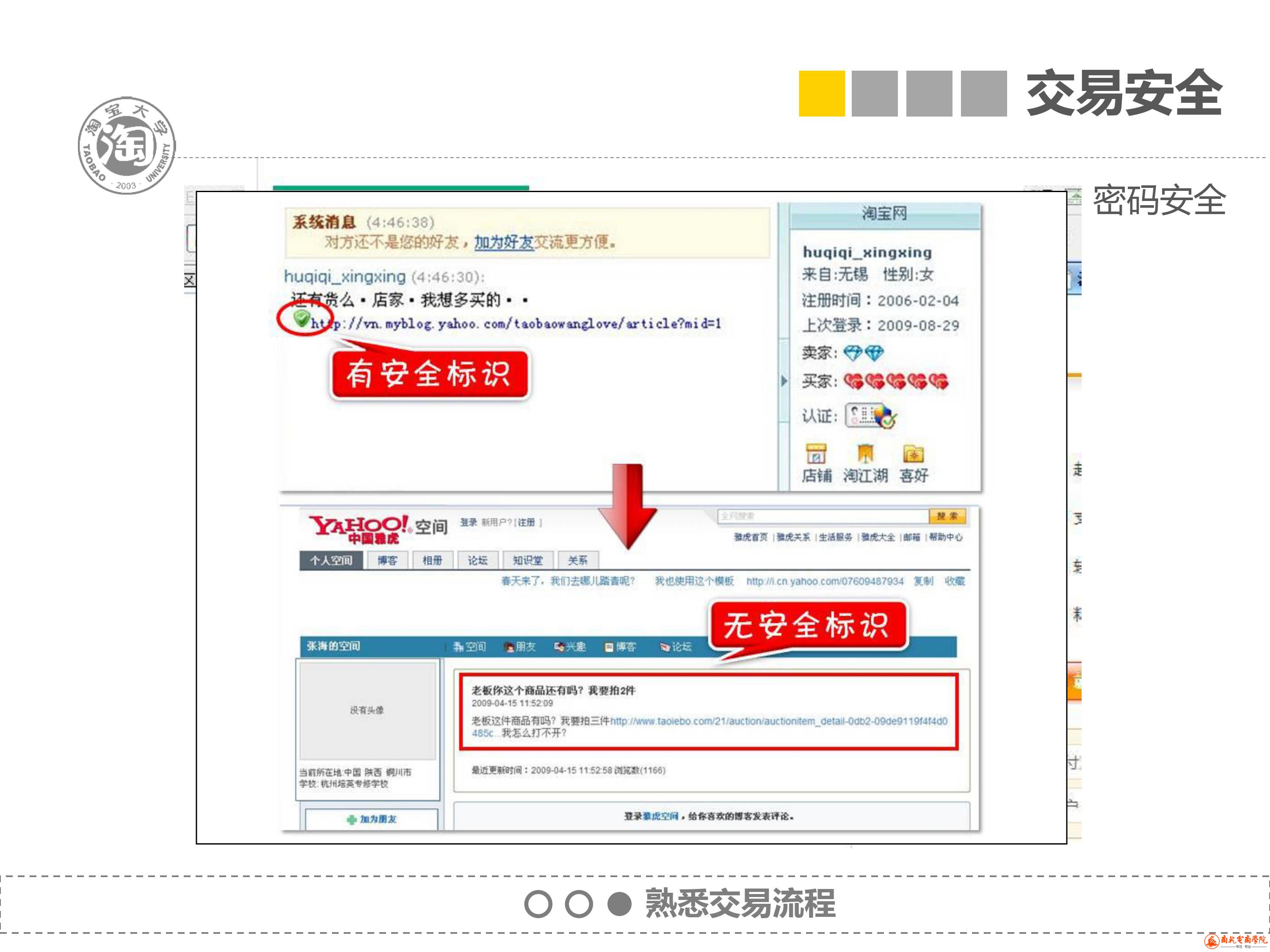Open the vn.myblog.yahoo.com link
The height and width of the screenshot is (952, 1270).
tap(515, 324)
